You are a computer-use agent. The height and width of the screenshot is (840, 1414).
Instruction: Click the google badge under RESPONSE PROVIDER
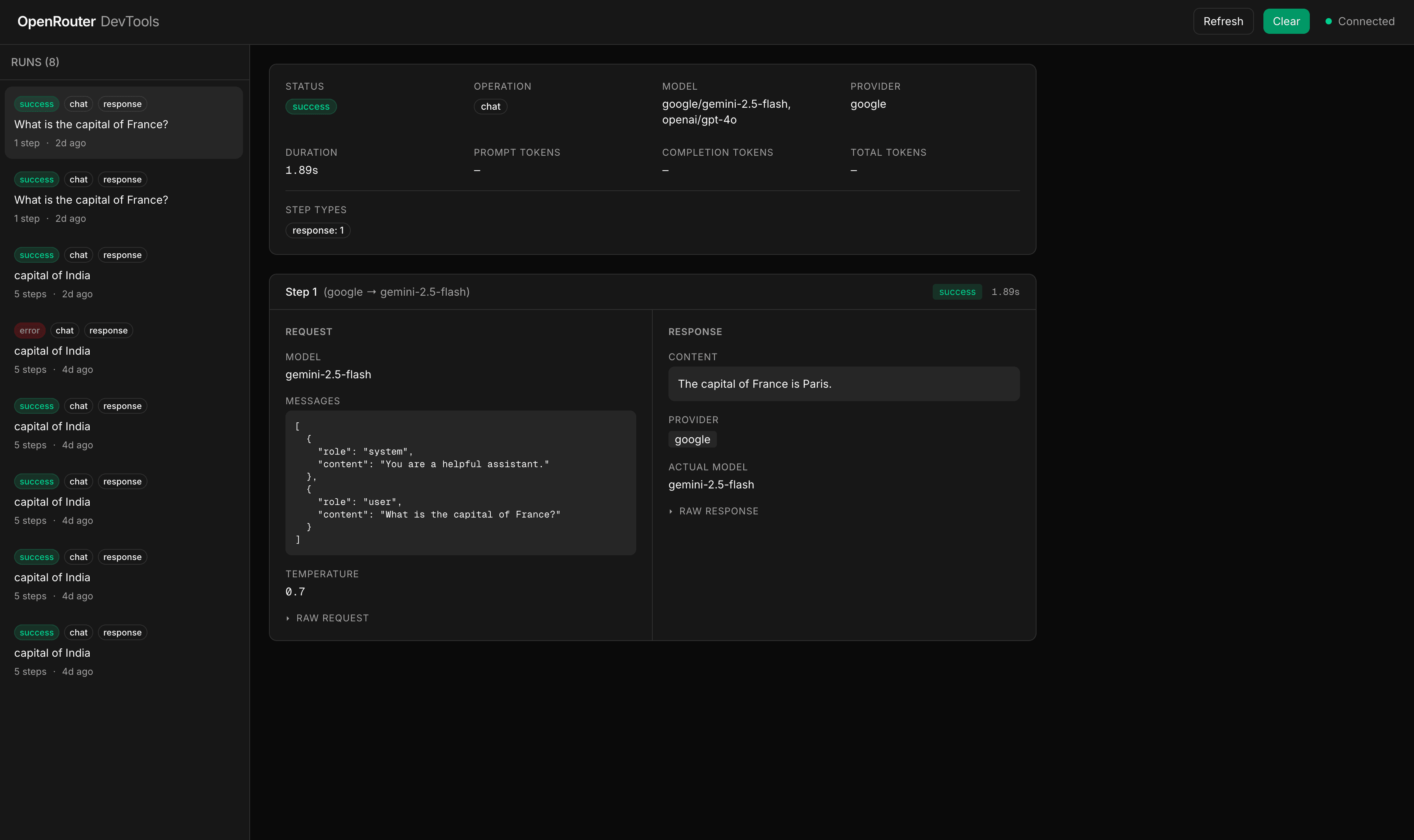[x=692, y=439]
